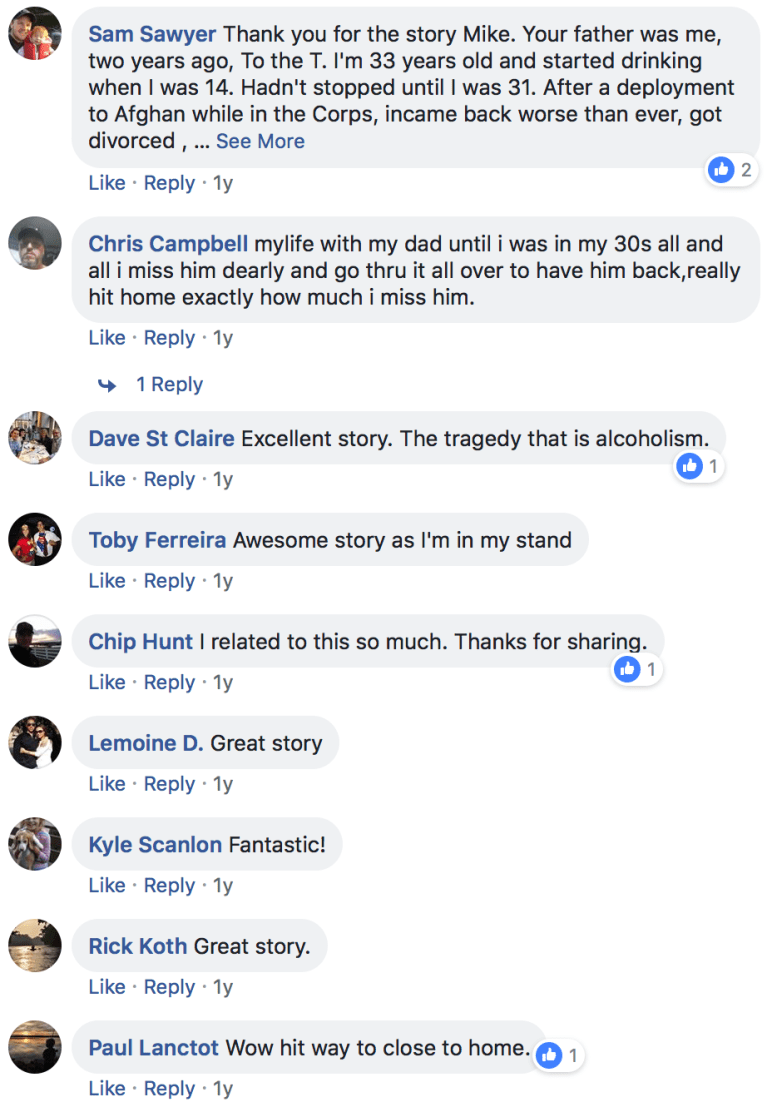Click the like count icon on Dave St Claire's comment
The height and width of the screenshot is (1107, 767).
689,465
